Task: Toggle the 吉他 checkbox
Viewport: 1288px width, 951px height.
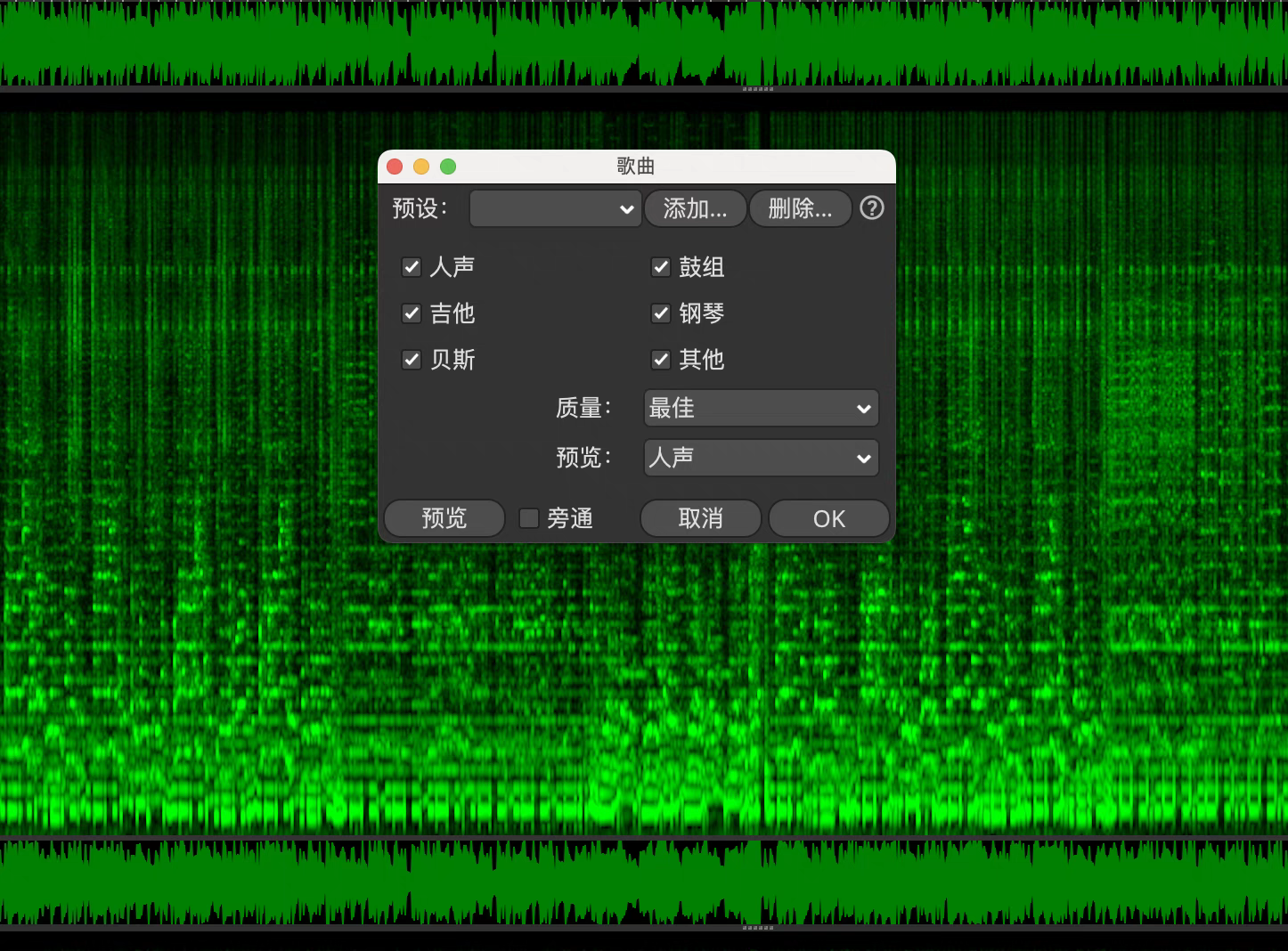Action: (x=412, y=313)
